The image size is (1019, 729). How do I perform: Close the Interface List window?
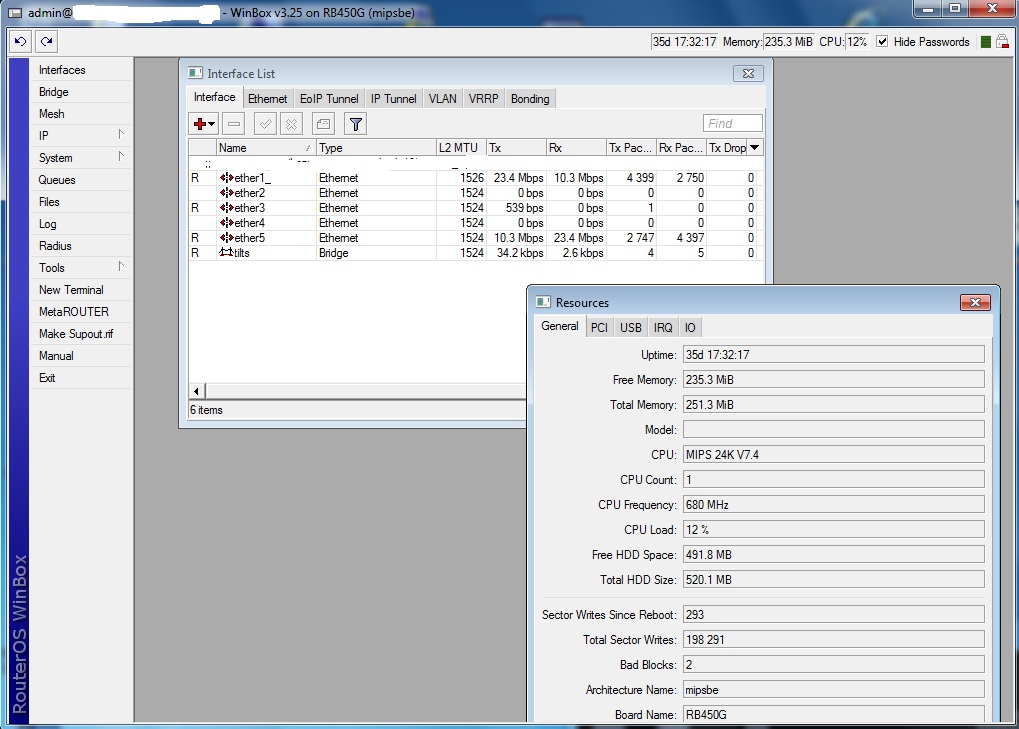(x=748, y=73)
